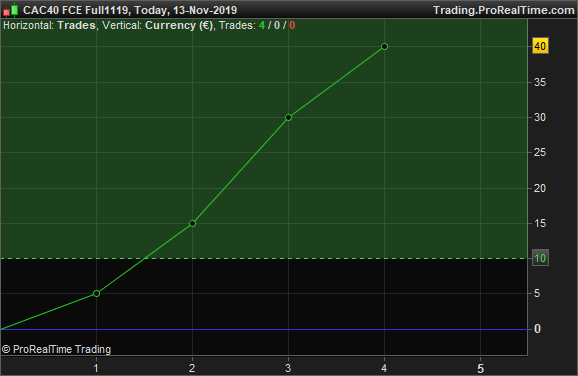This screenshot has height=376, width=578.
Task: Click the blue zero baseline line
Action: (x=264, y=329)
